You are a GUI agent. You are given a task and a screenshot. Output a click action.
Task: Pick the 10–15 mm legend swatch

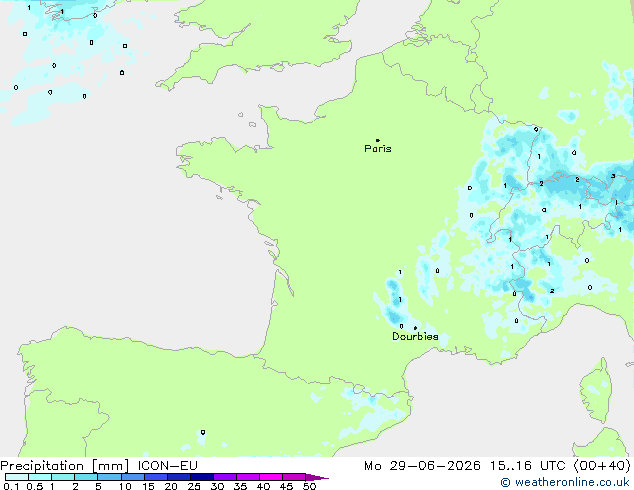(132, 477)
